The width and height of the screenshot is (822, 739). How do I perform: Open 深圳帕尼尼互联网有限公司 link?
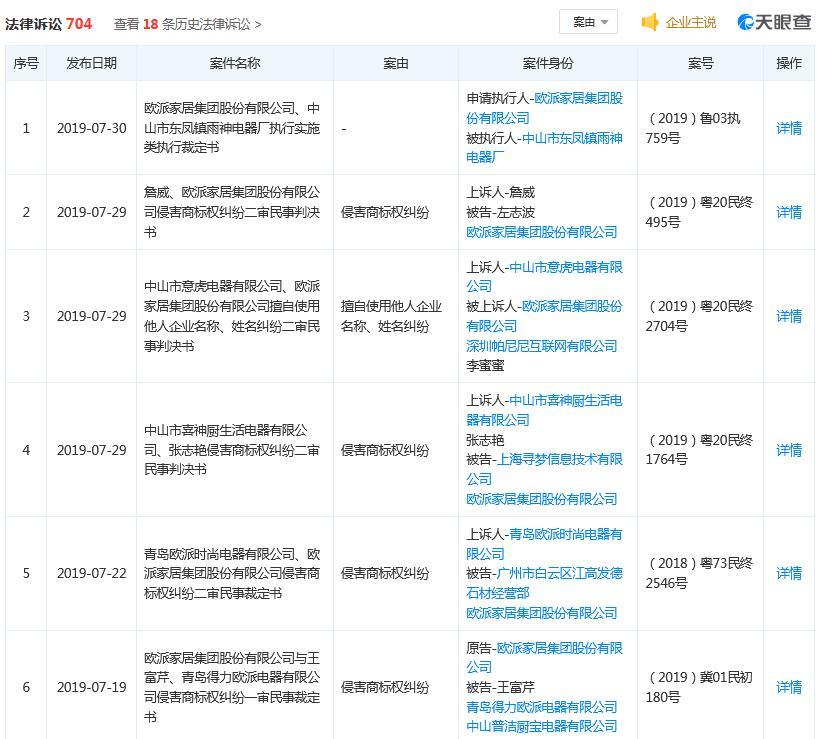(x=542, y=346)
